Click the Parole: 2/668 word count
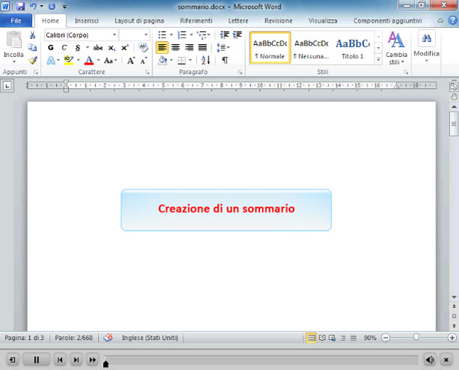This screenshot has width=459, height=370. click(x=74, y=338)
